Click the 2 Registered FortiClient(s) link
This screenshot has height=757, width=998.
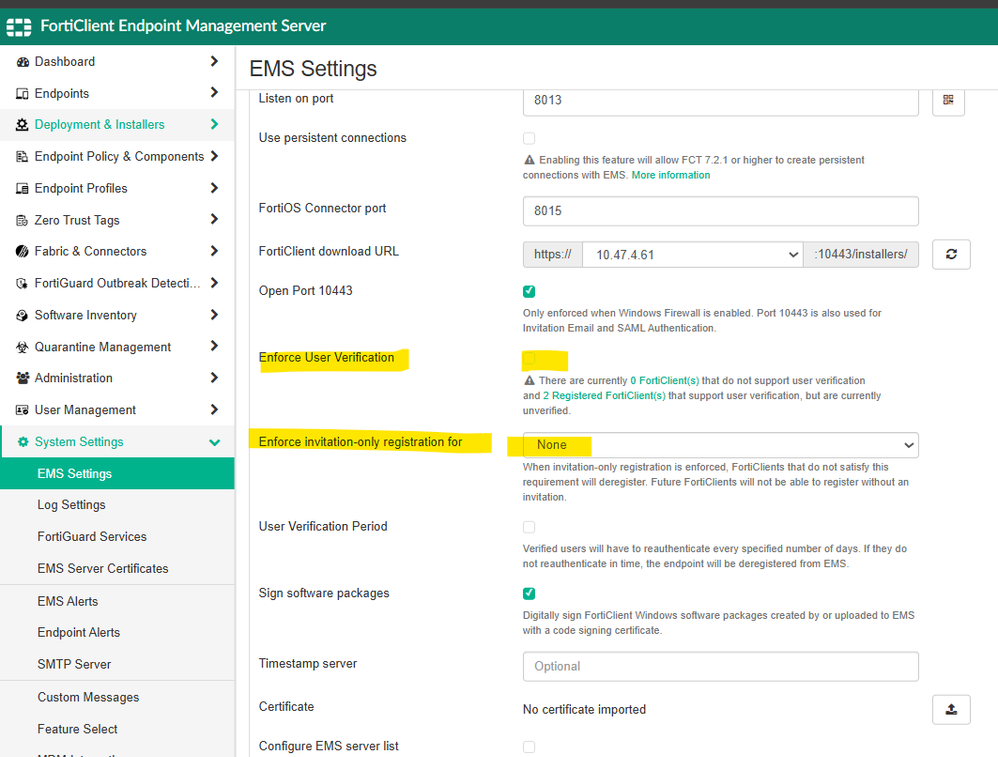pyautogui.click(x=607, y=396)
